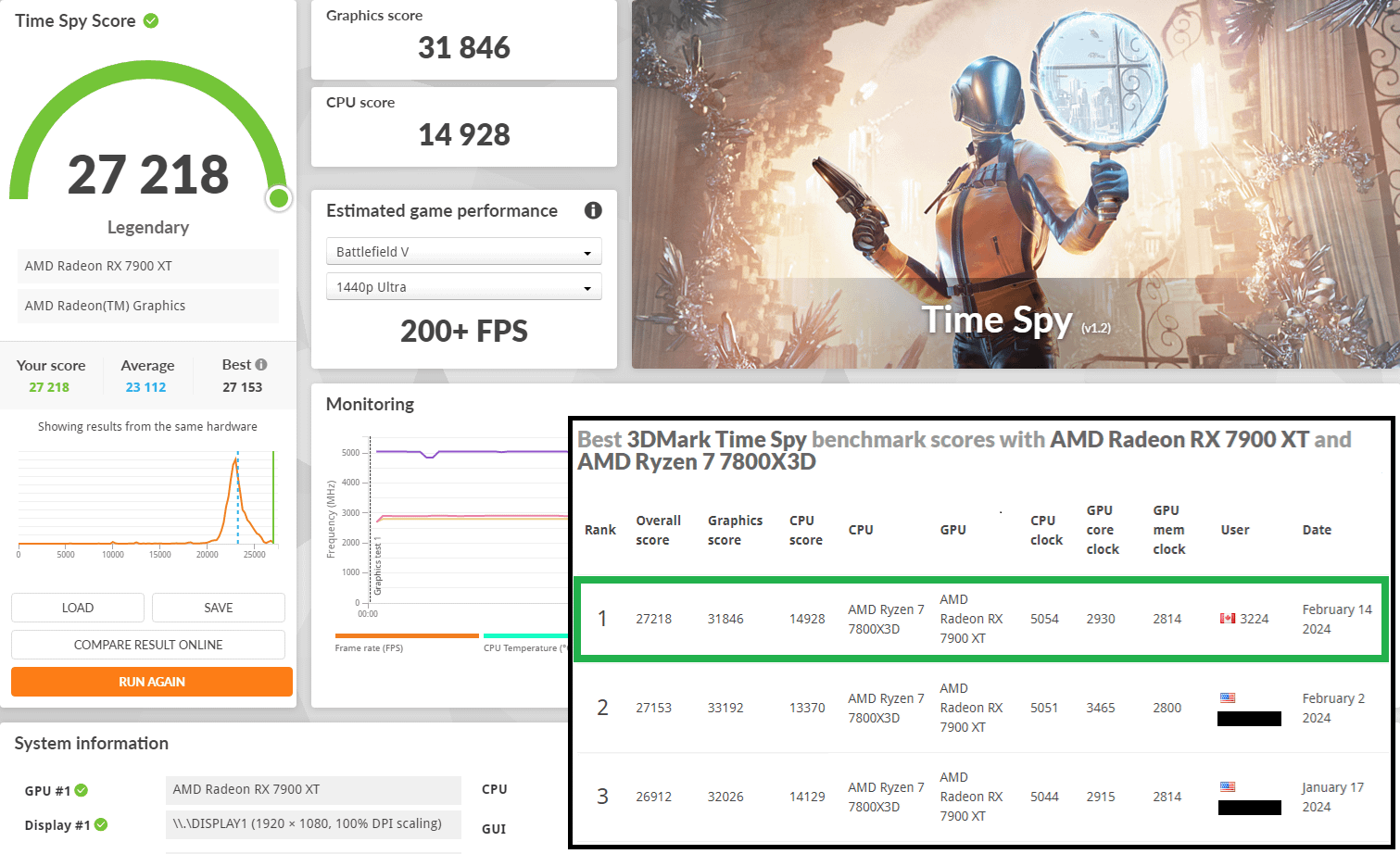Open the 1440p Ultra resolution dropdown
This screenshot has width=1400, height=854.
464,287
